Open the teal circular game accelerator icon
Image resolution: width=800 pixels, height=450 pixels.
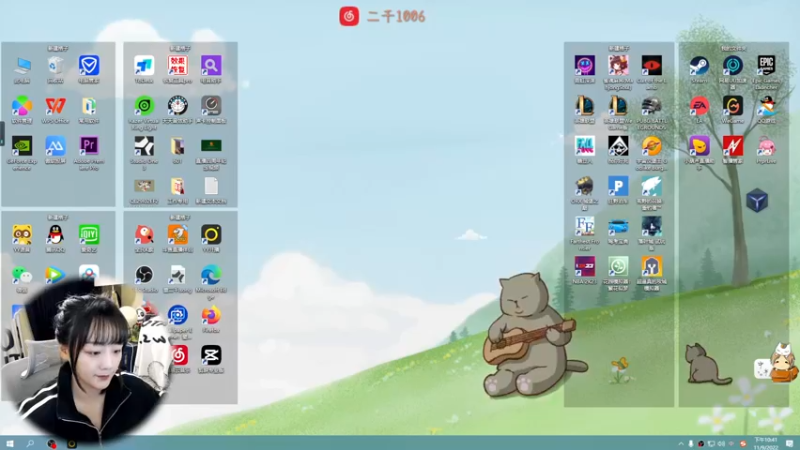click(733, 66)
